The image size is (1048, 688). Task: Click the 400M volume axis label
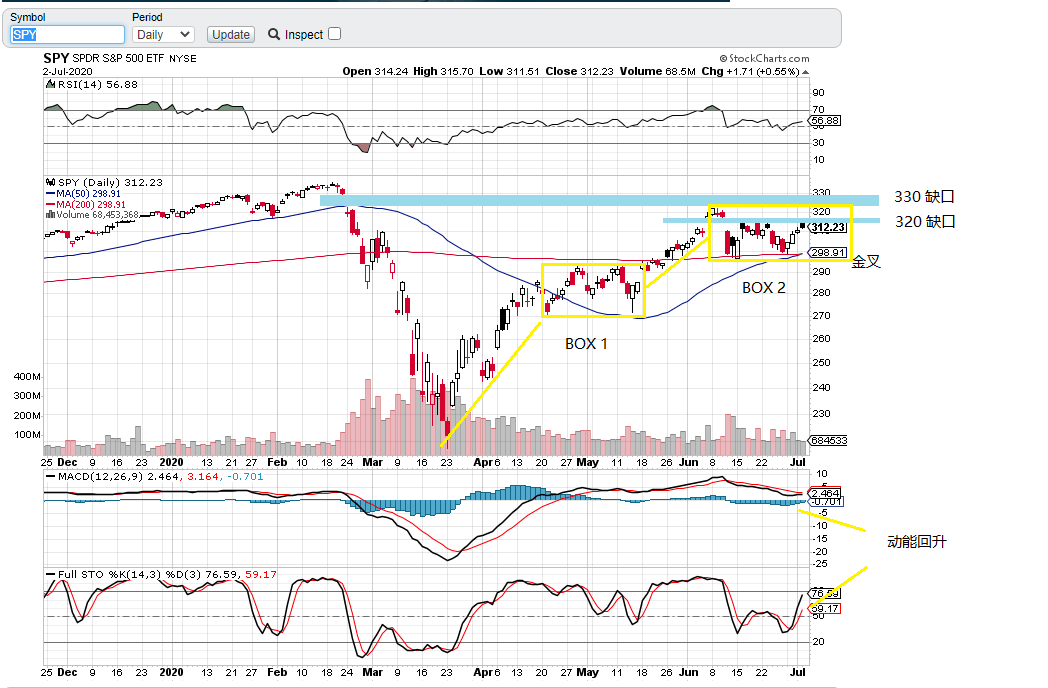27,376
